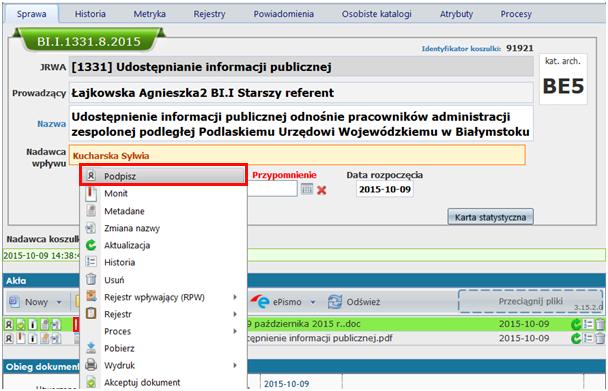Expand the Wydruk submenu arrow
This screenshot has width=608, height=391.
[x=235, y=365]
